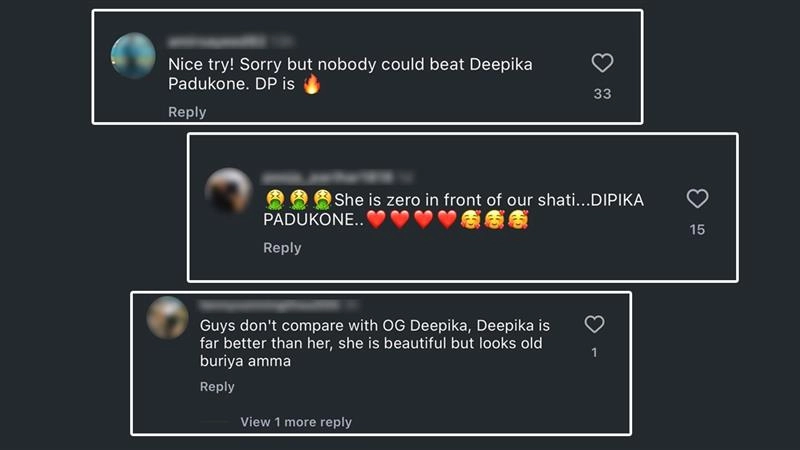Select the "OG Deepika" comment text
Viewport: 800px width, 450px height.
coord(374,343)
